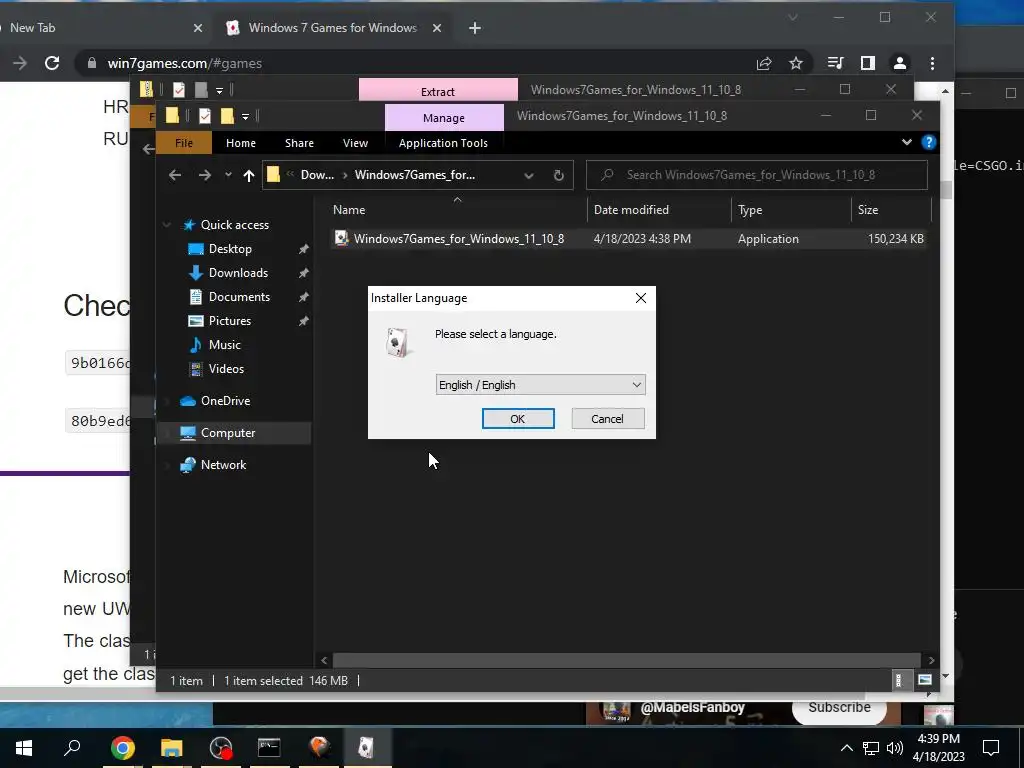Select Windows7Games_for_Windows_11_10_8 application file

click(x=458, y=239)
